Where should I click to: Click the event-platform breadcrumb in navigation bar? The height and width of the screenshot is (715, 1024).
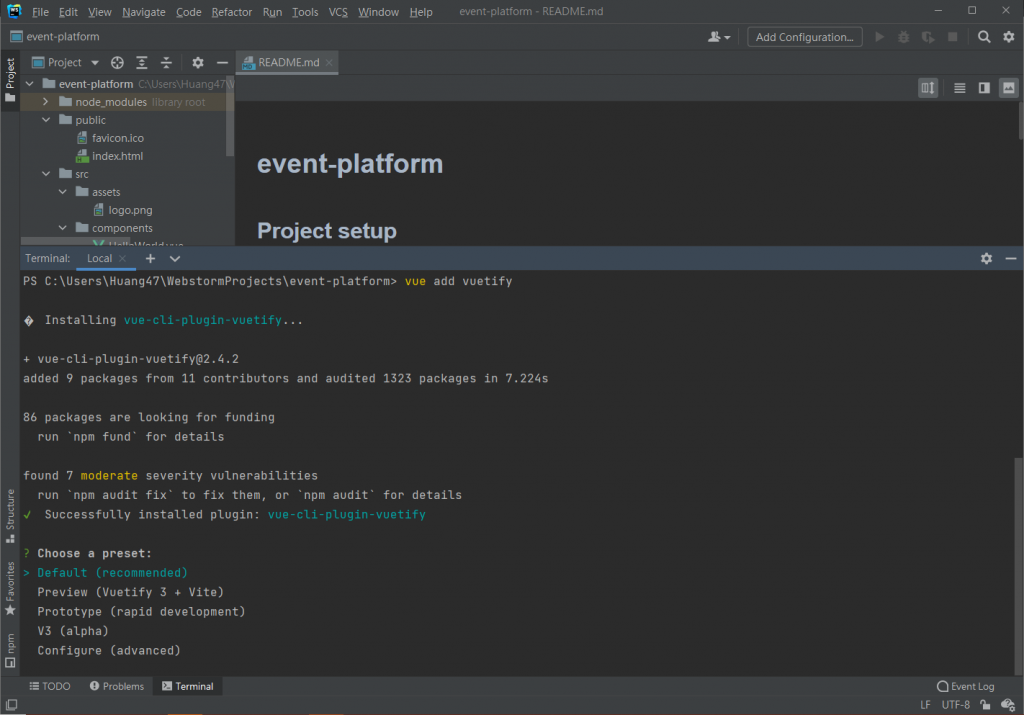55,37
